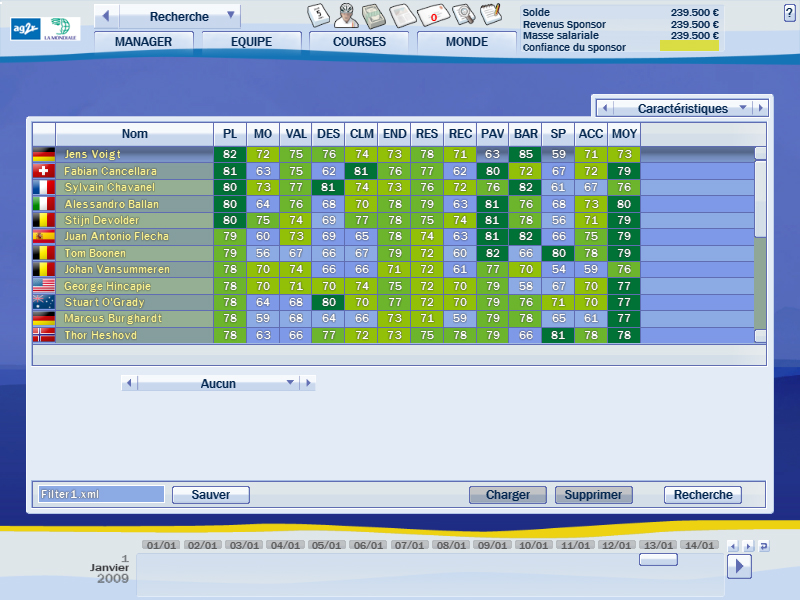Switch to the COURSES tab
Viewport: 800px width, 600px height.
[x=359, y=42]
